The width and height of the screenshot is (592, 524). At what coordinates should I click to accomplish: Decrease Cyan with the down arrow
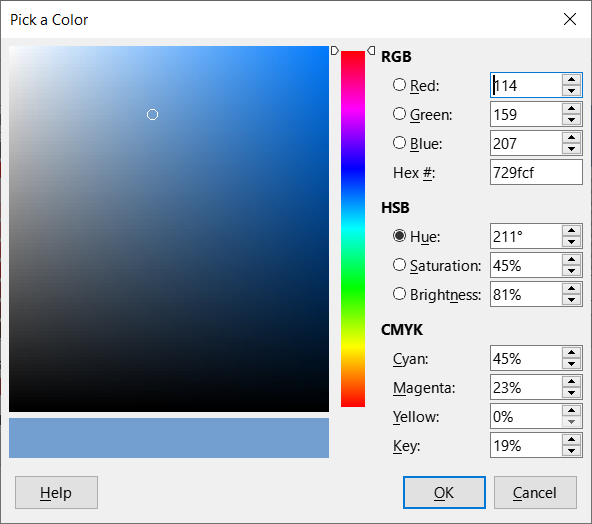click(x=571, y=364)
